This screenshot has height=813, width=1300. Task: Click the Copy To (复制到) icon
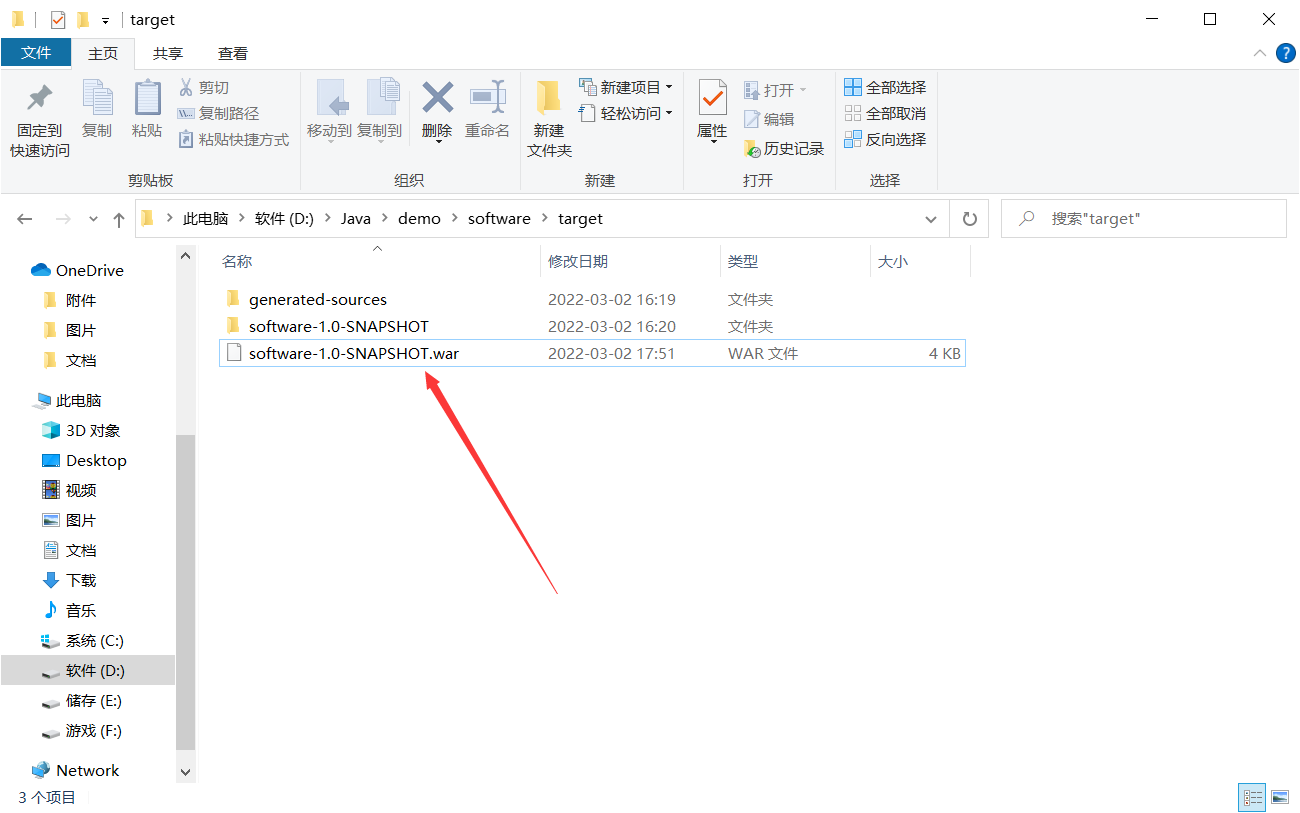pos(381,98)
